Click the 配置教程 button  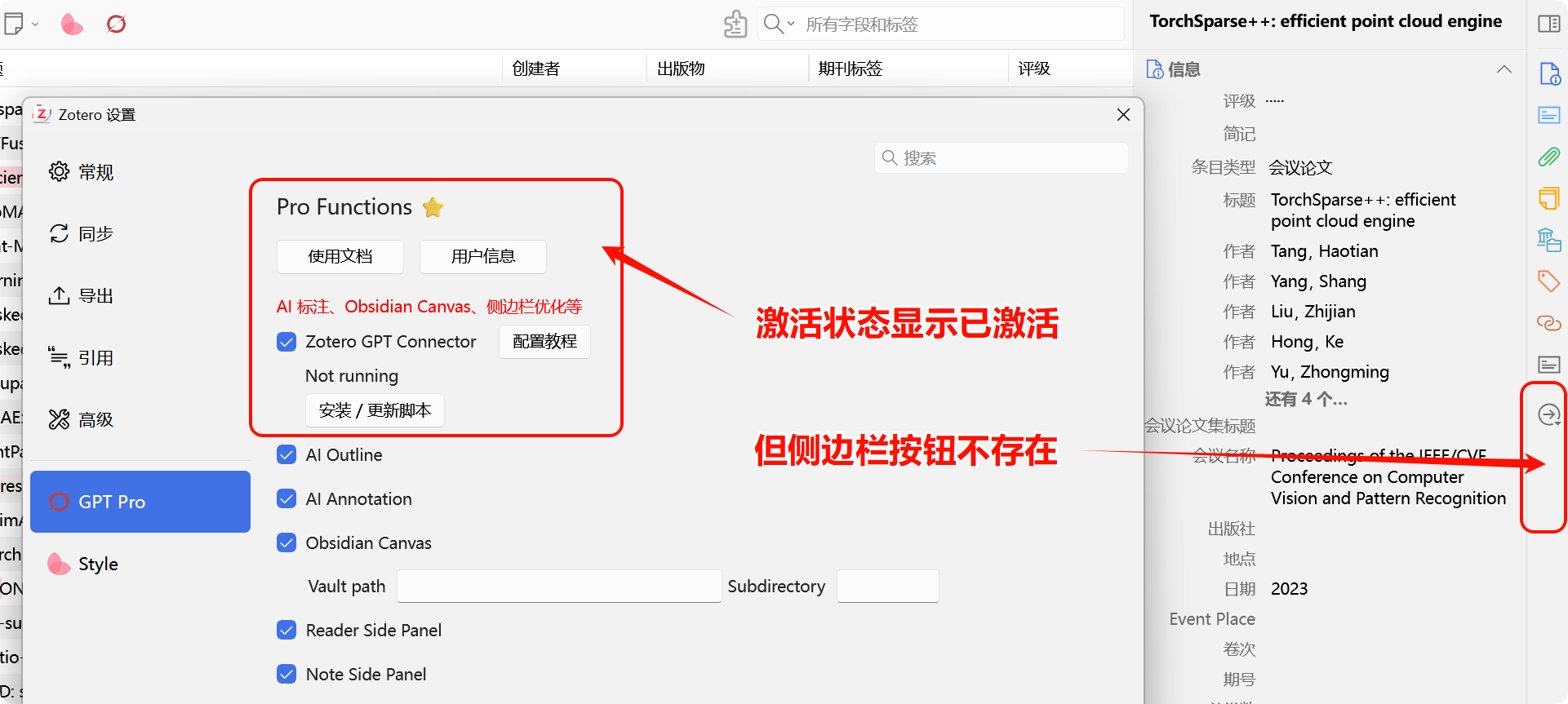tap(544, 341)
